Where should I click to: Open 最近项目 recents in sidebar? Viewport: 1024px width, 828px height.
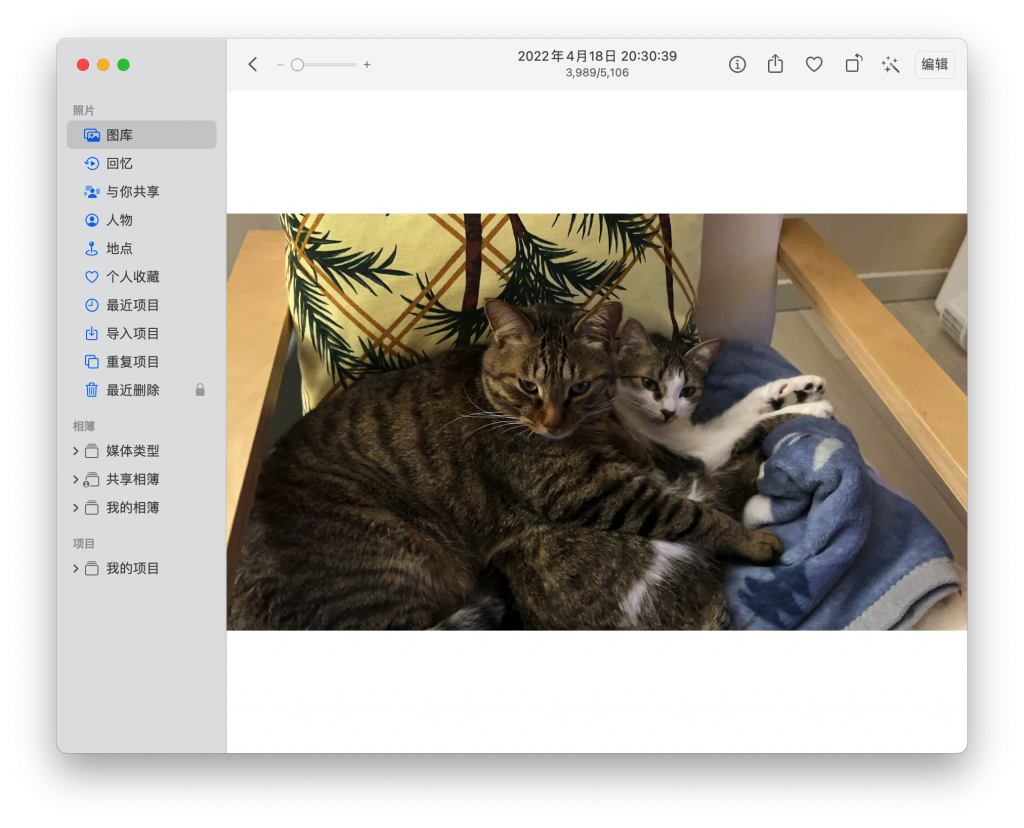(142, 305)
